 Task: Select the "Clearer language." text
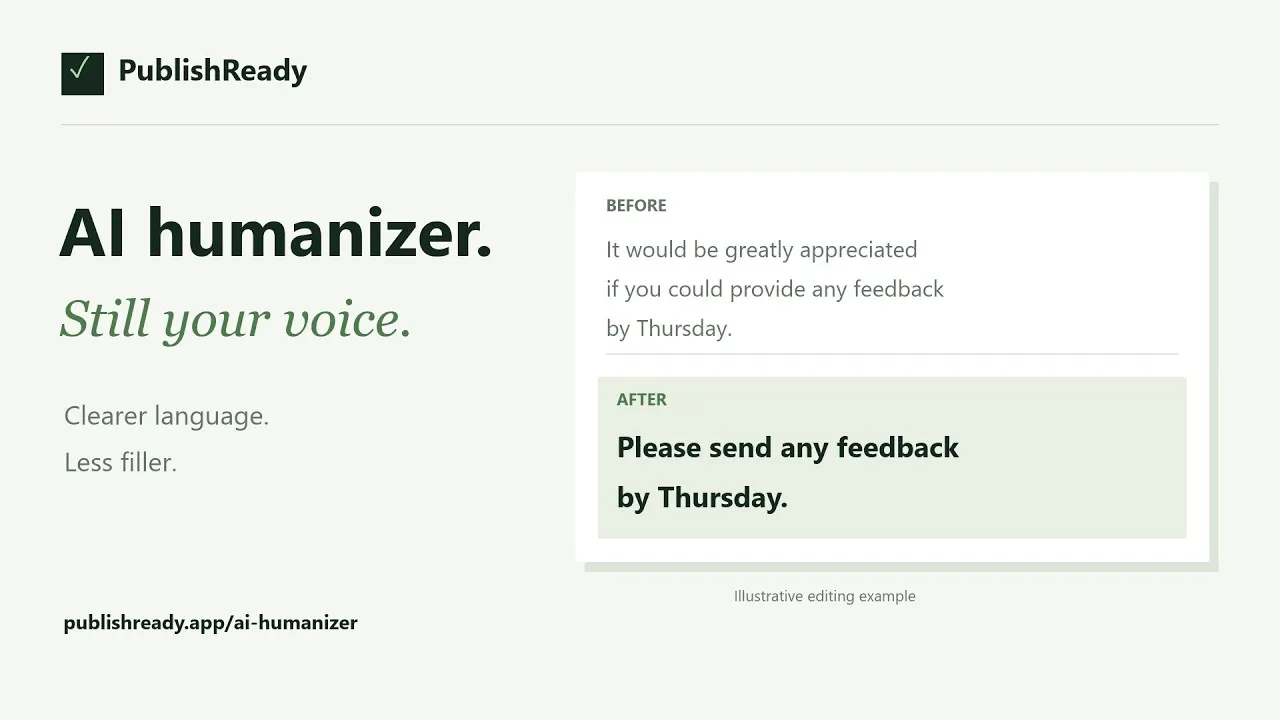click(166, 416)
